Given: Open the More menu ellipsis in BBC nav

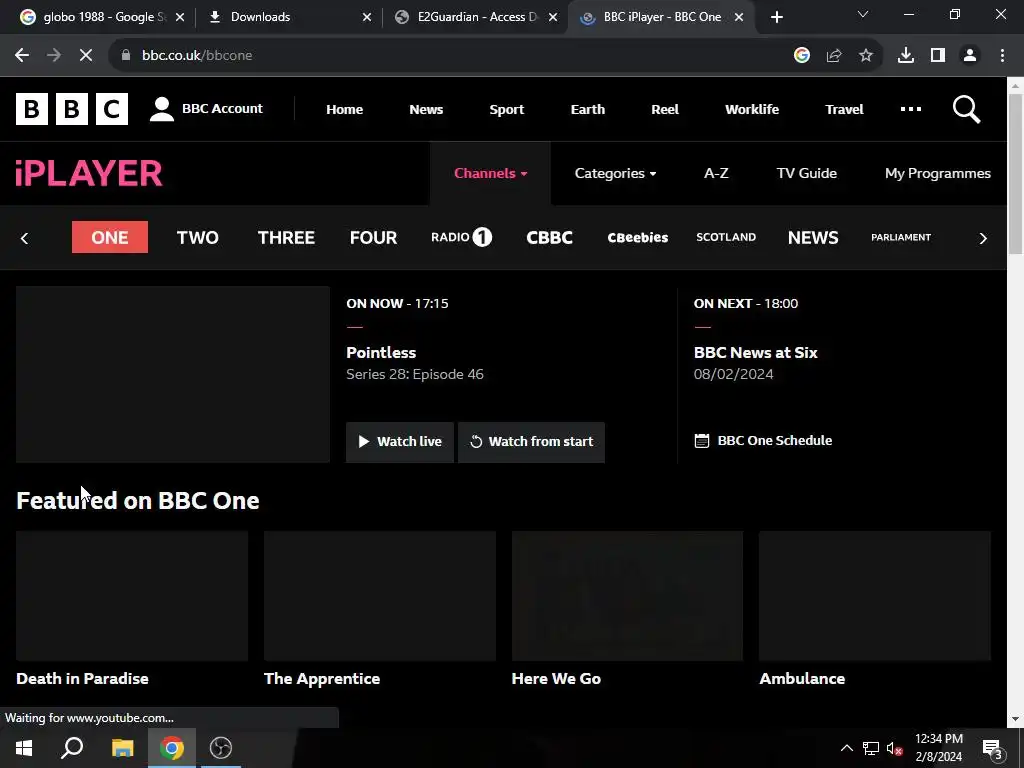Looking at the screenshot, I should coord(910,109).
